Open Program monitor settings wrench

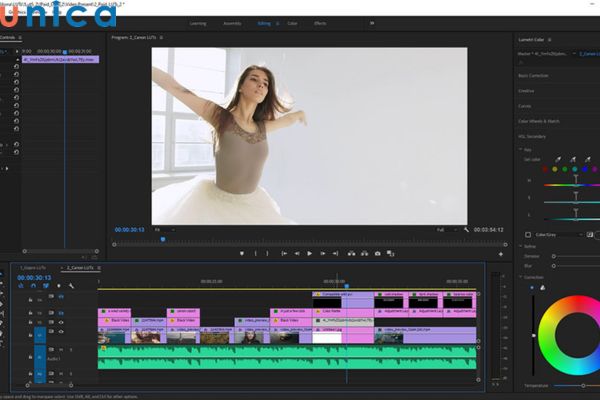(466, 230)
